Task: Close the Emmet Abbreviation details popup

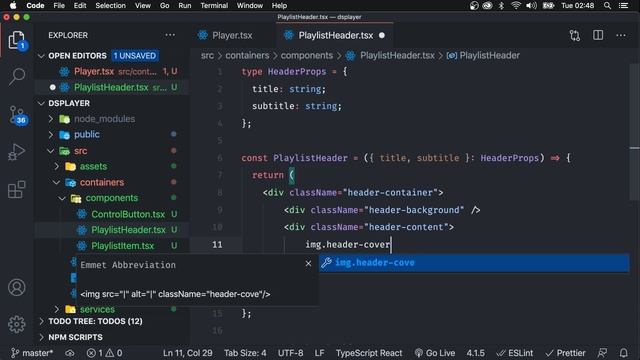Action: pyautogui.click(x=308, y=264)
